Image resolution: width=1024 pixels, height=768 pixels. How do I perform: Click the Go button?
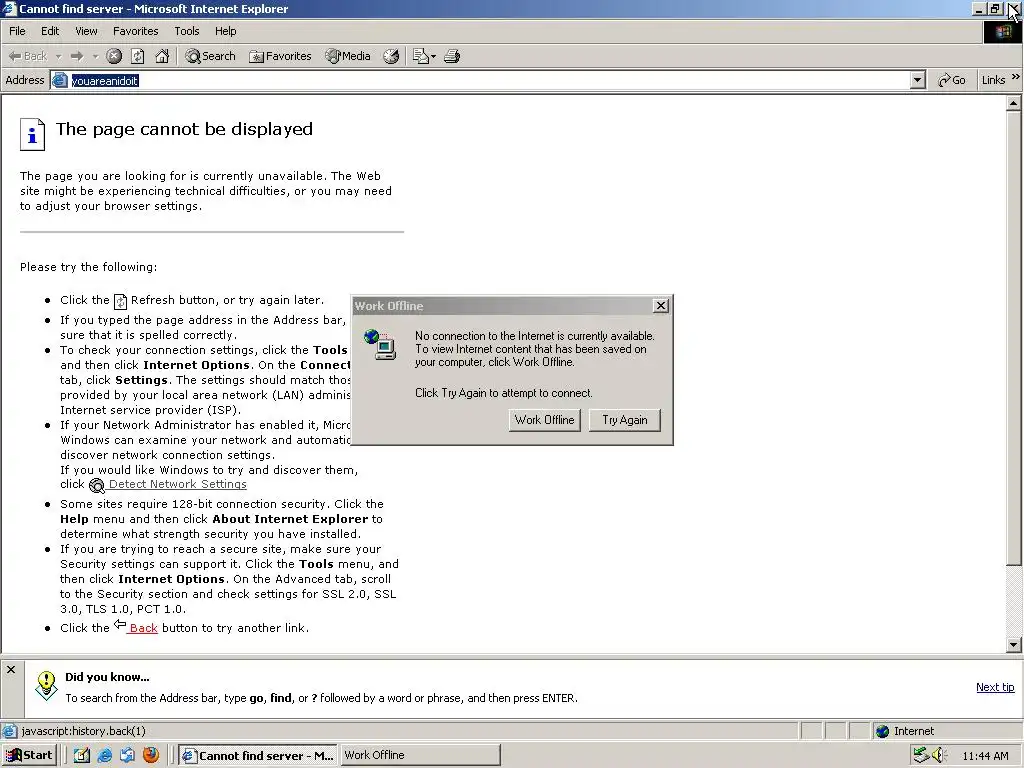[x=952, y=80]
